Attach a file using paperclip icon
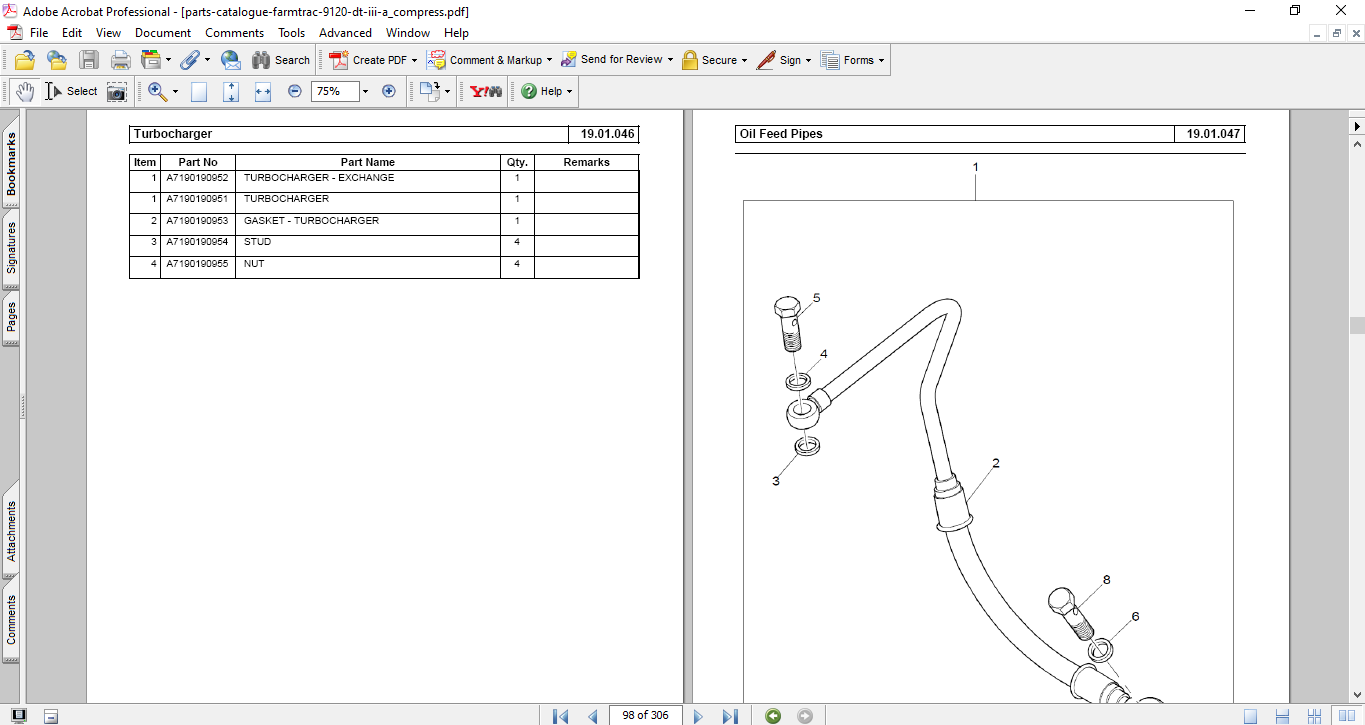 tap(190, 60)
